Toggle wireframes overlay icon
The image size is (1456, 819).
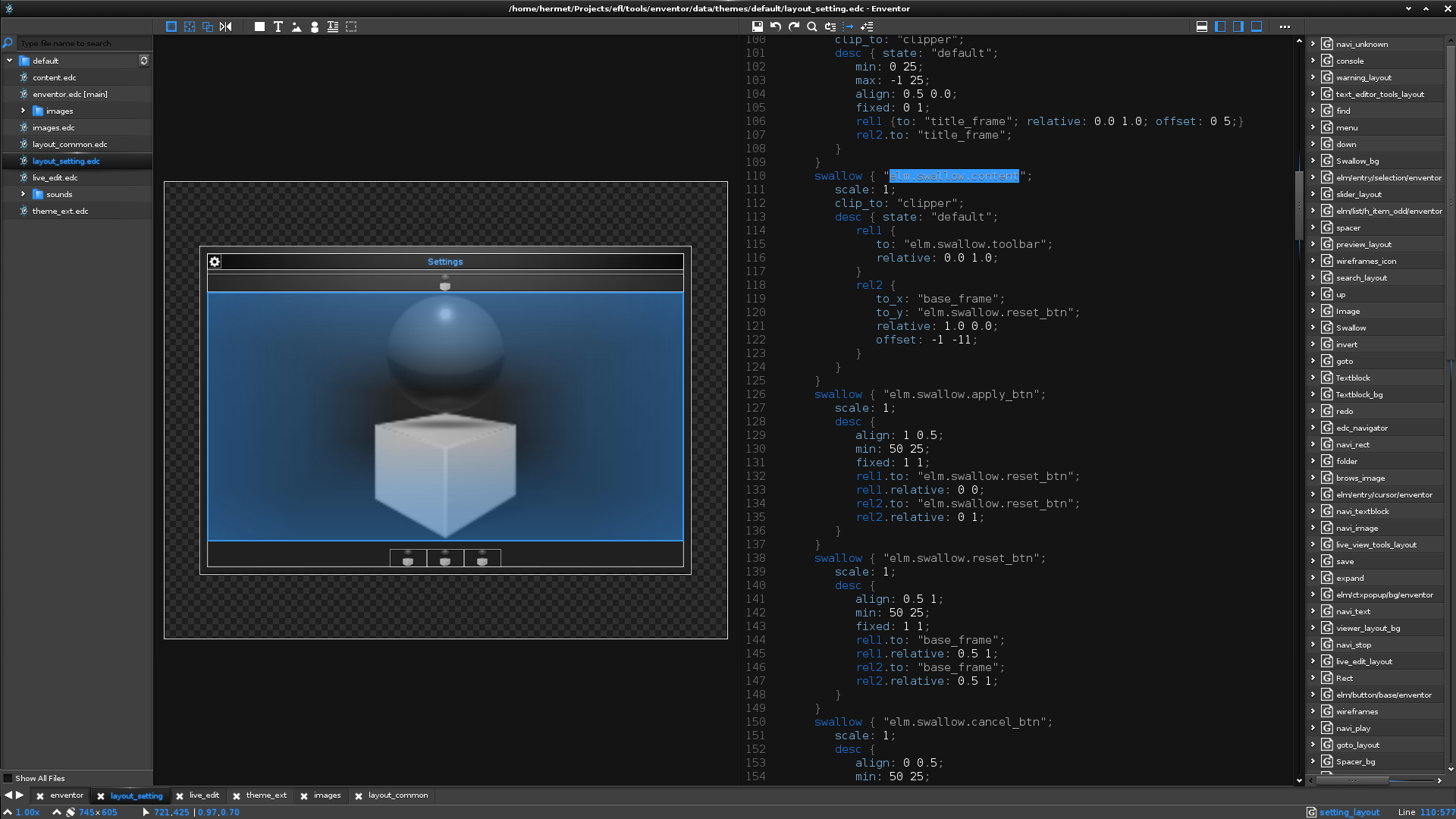coord(208,27)
